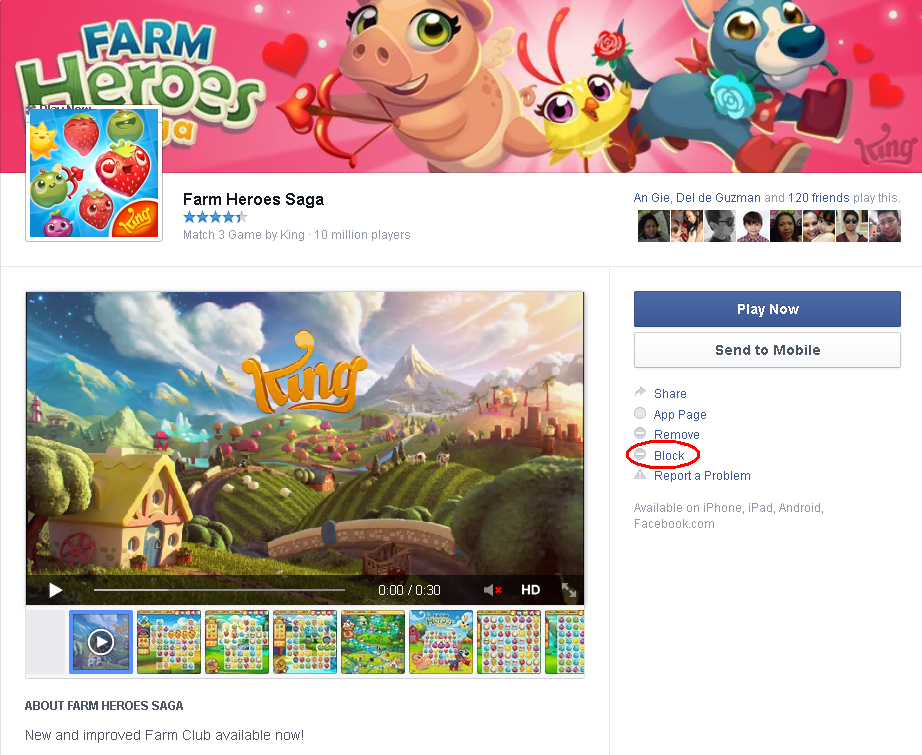Click the Farm Heroes Saga title
This screenshot has height=755, width=922.
[253, 199]
